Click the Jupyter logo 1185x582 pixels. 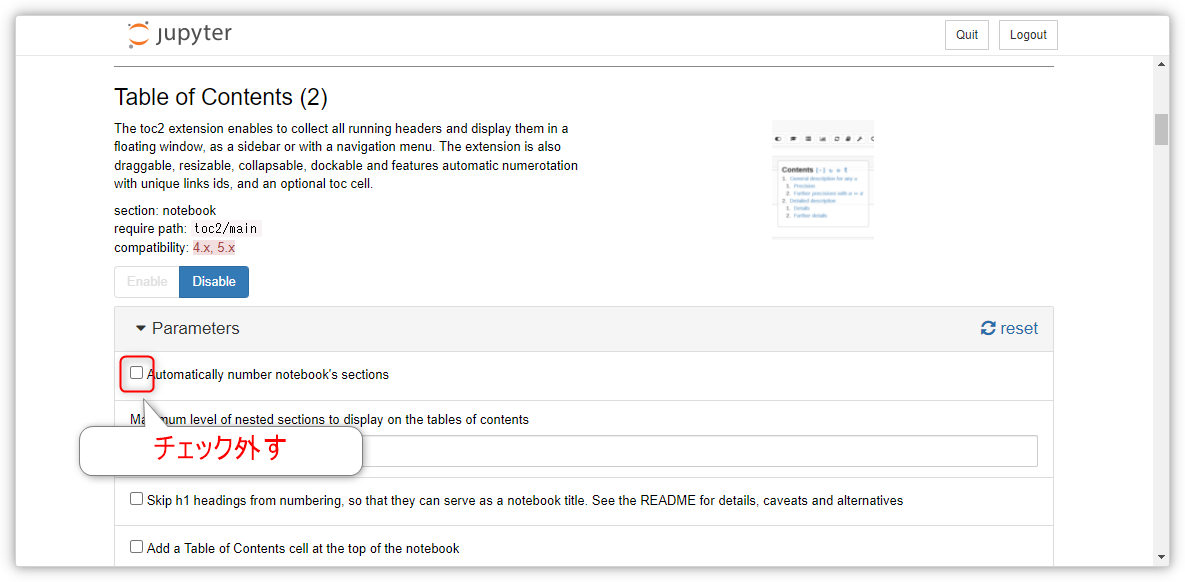[x=180, y=35]
